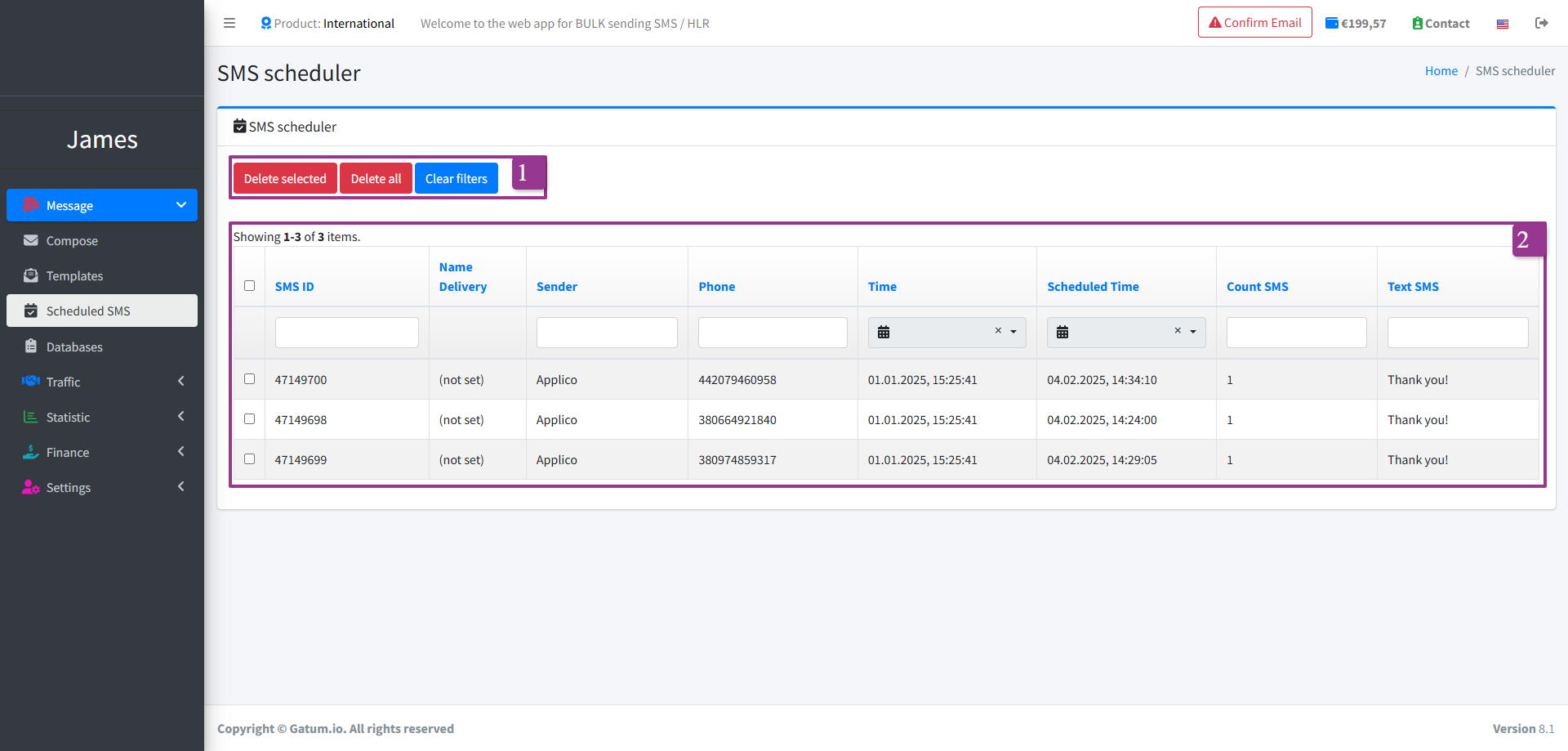
Task: Click the hamburger menu toggle icon
Action: [229, 23]
